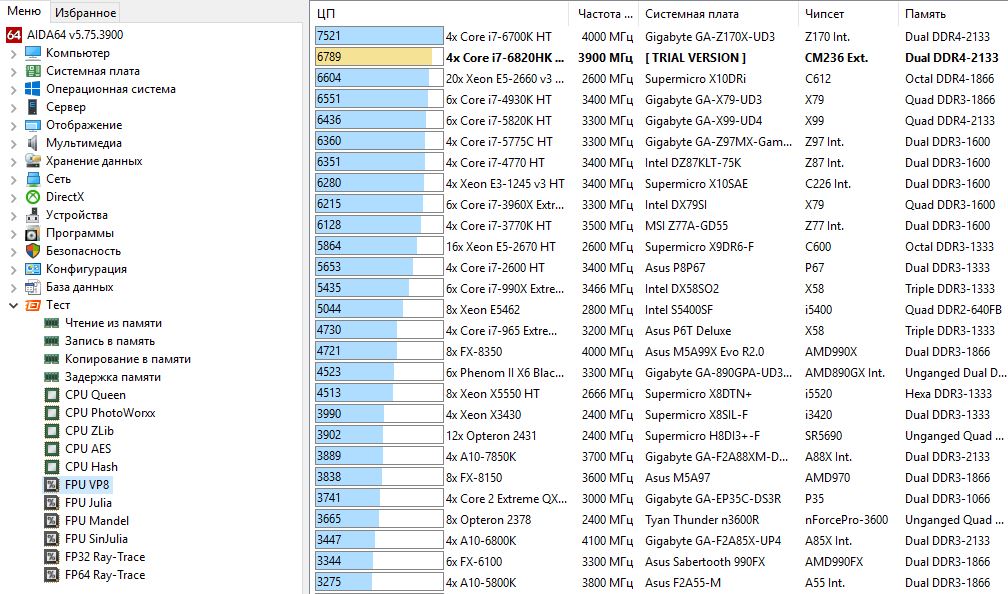Click the Запись в память memory icon
This screenshot has height=594, width=1008.
point(52,341)
